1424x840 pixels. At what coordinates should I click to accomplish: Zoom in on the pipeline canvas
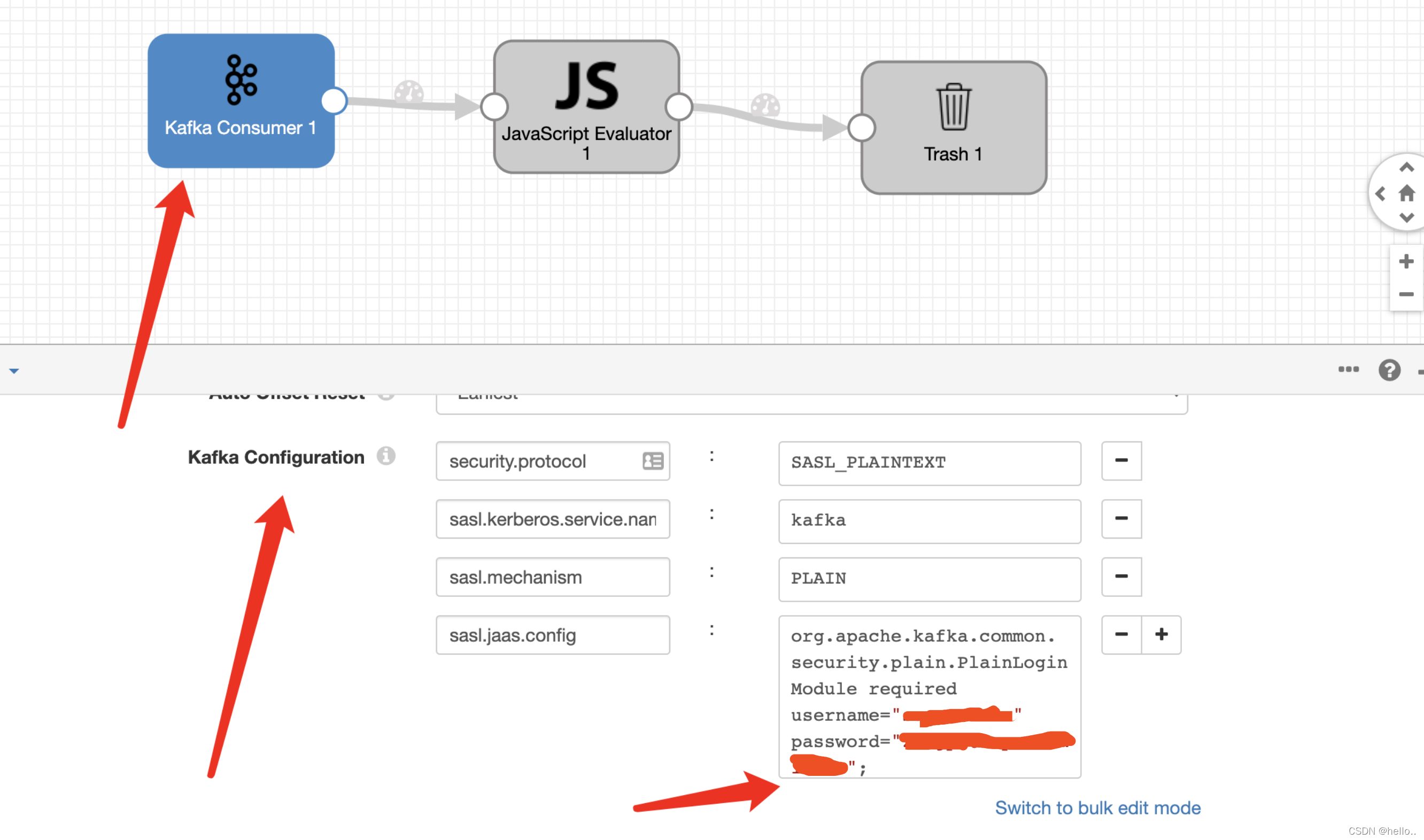(1406, 261)
